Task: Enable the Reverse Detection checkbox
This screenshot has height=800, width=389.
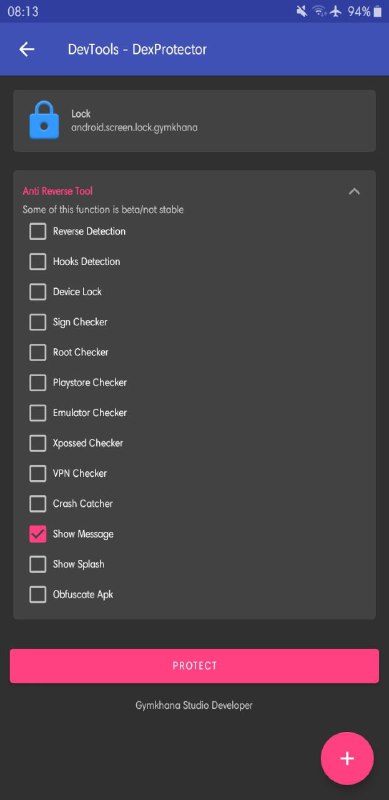Action: point(38,232)
